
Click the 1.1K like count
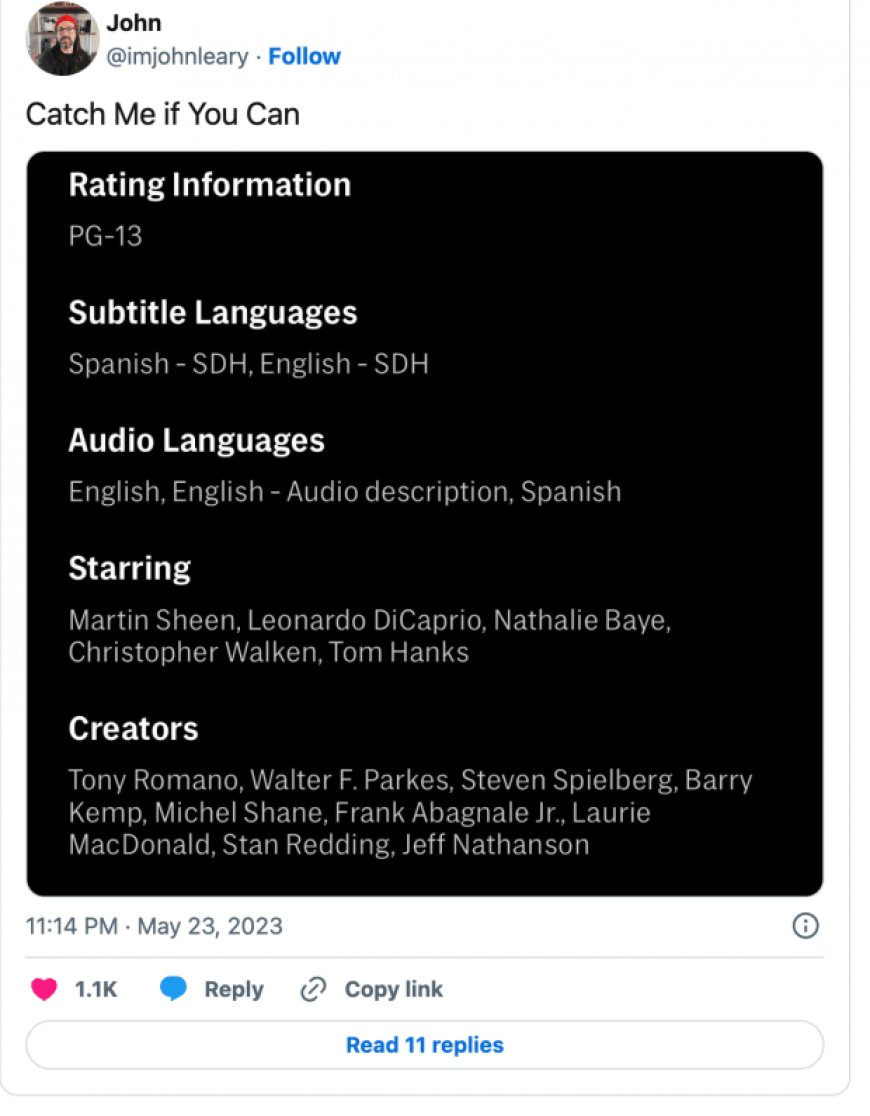pyautogui.click(x=94, y=989)
